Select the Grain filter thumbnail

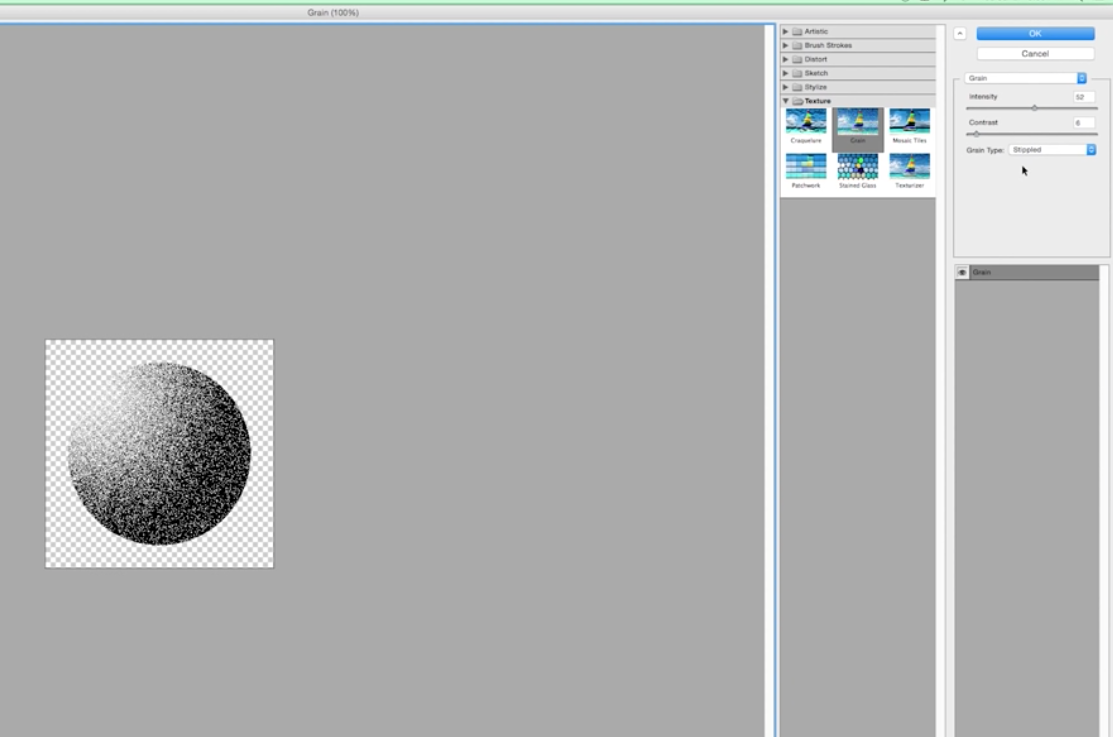[x=858, y=122]
